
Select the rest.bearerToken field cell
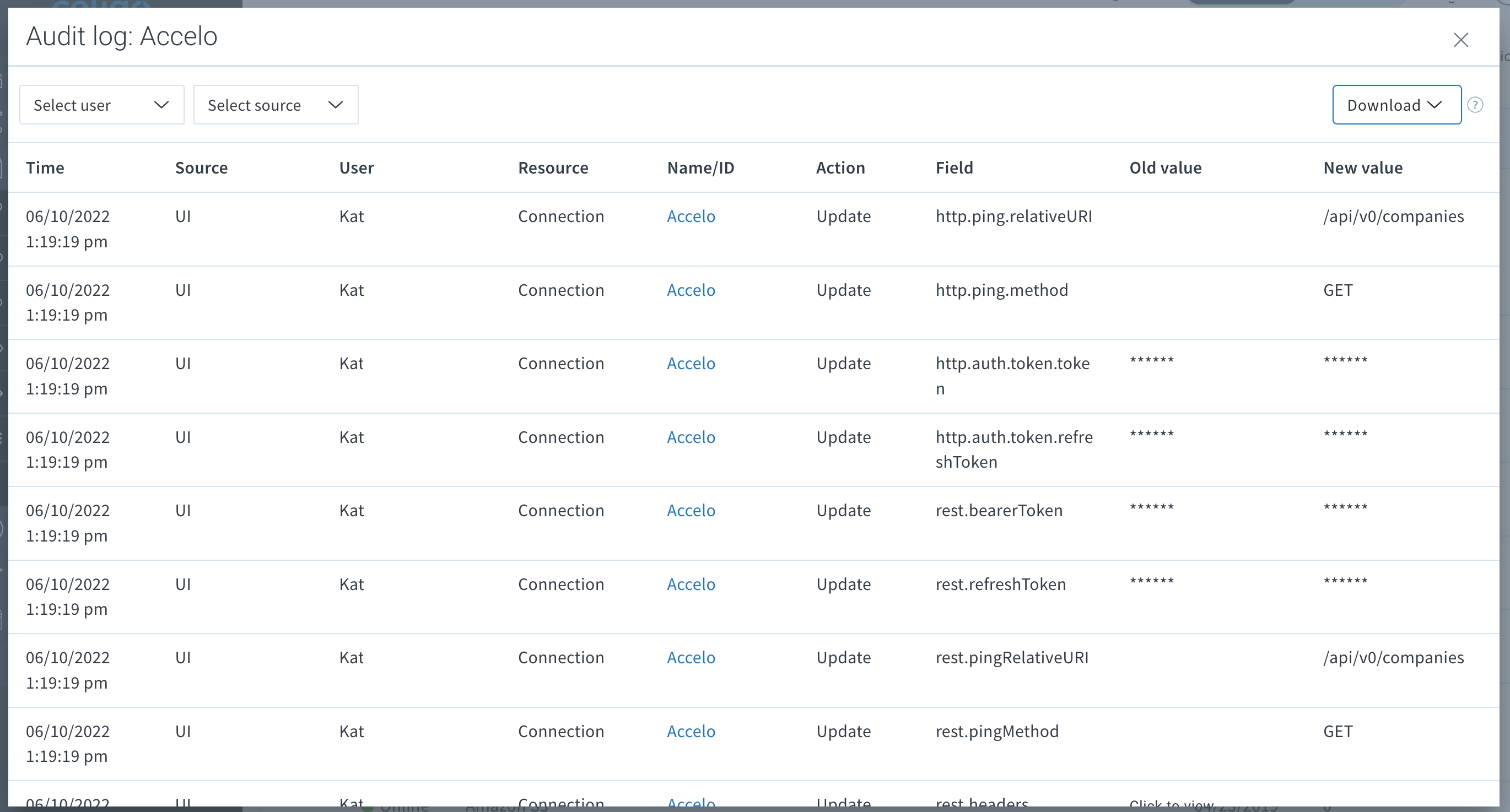click(x=999, y=510)
